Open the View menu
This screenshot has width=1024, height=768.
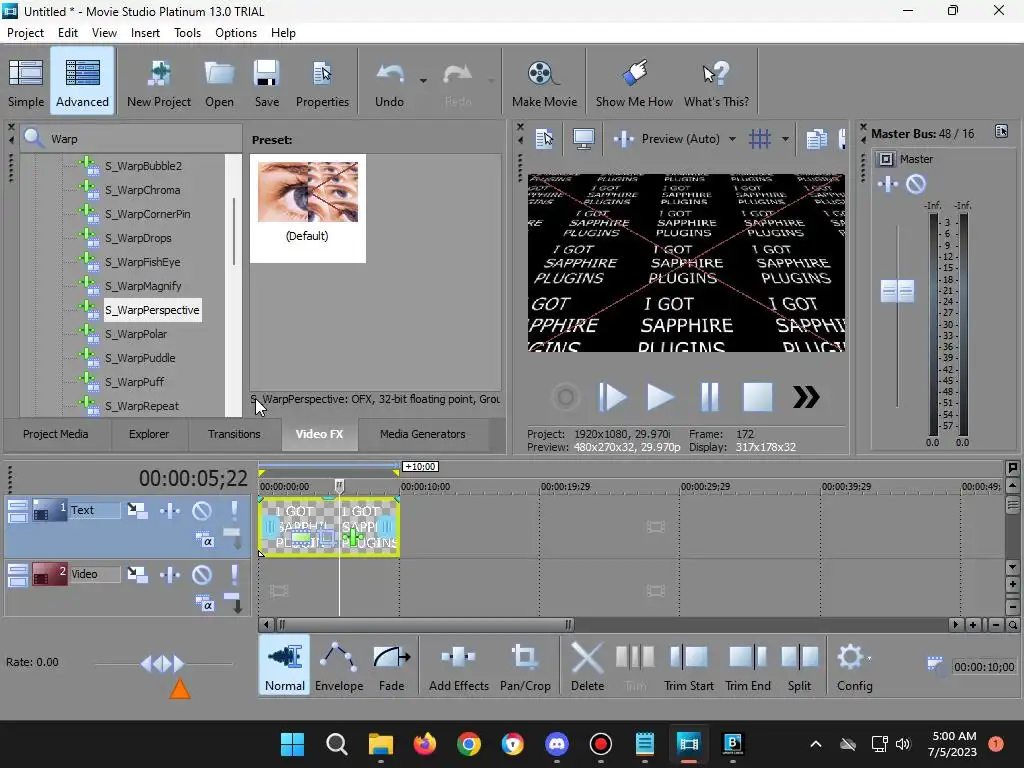click(104, 33)
